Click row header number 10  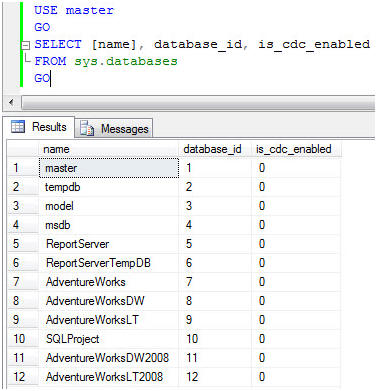(23, 339)
